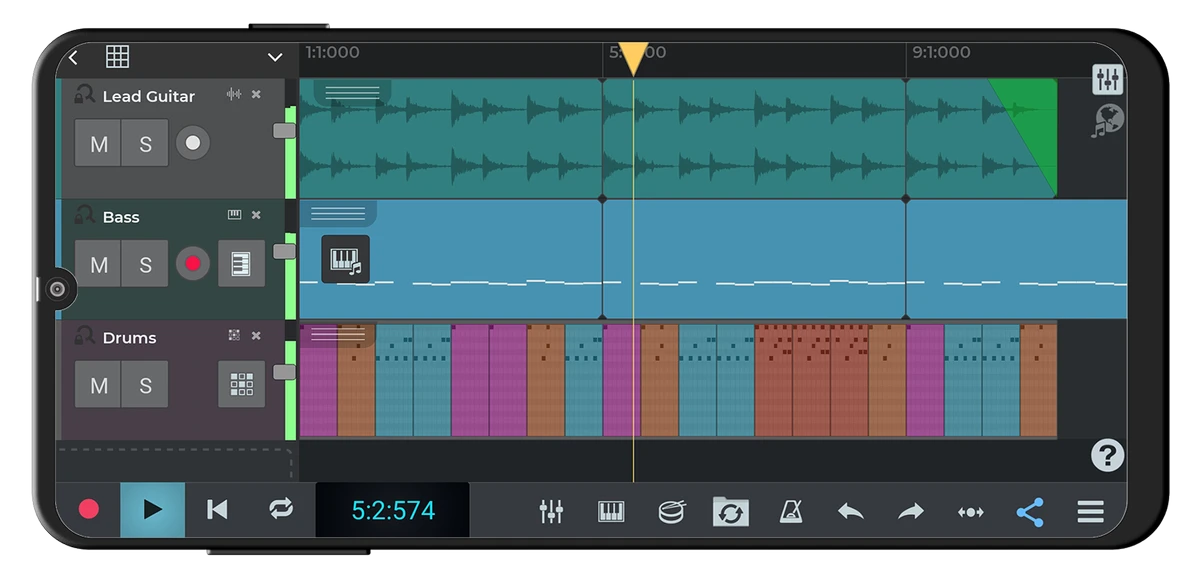Open the Drums pad grid editor
Image resolution: width=1200 pixels, height=578 pixels.
click(241, 384)
